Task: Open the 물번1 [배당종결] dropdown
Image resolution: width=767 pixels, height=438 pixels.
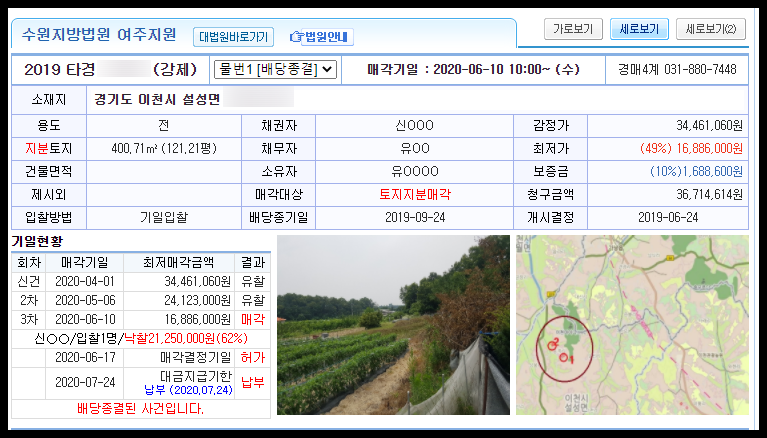Action: tap(275, 69)
